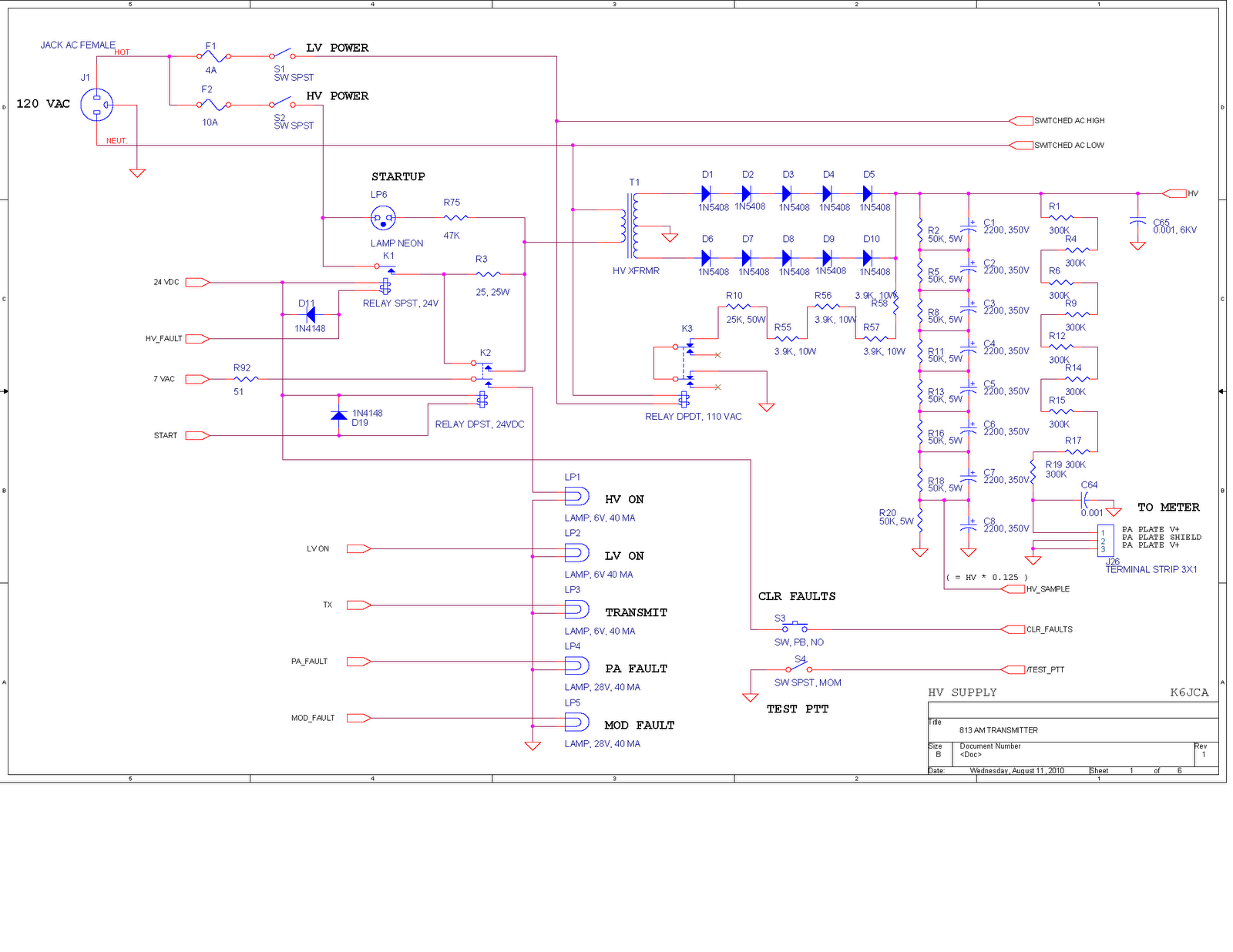Select fuse F2 rated 10A
Viewport: 1233px width, 952px height.
tap(213, 105)
